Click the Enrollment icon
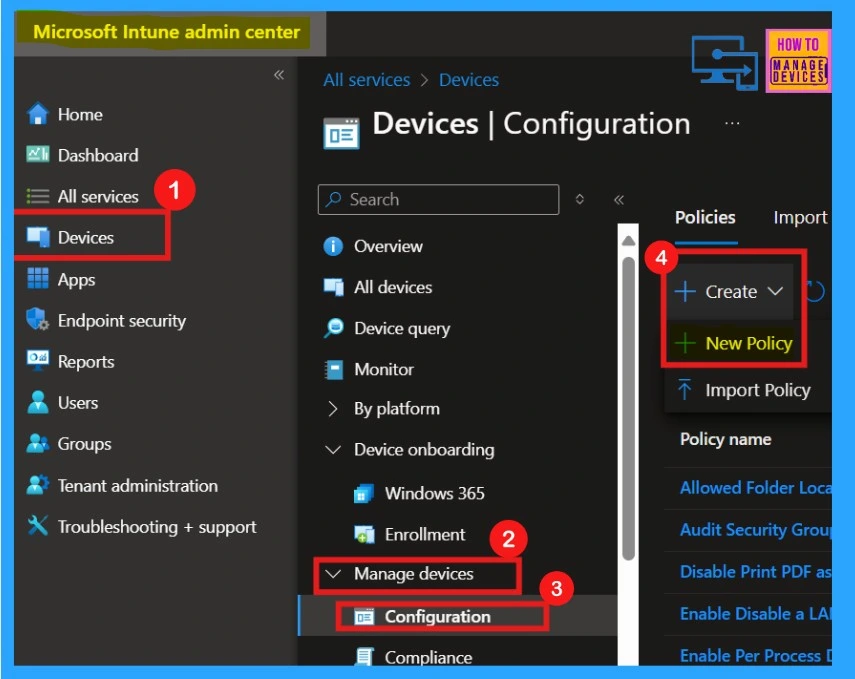This screenshot has height=679, width=855. pos(364,534)
